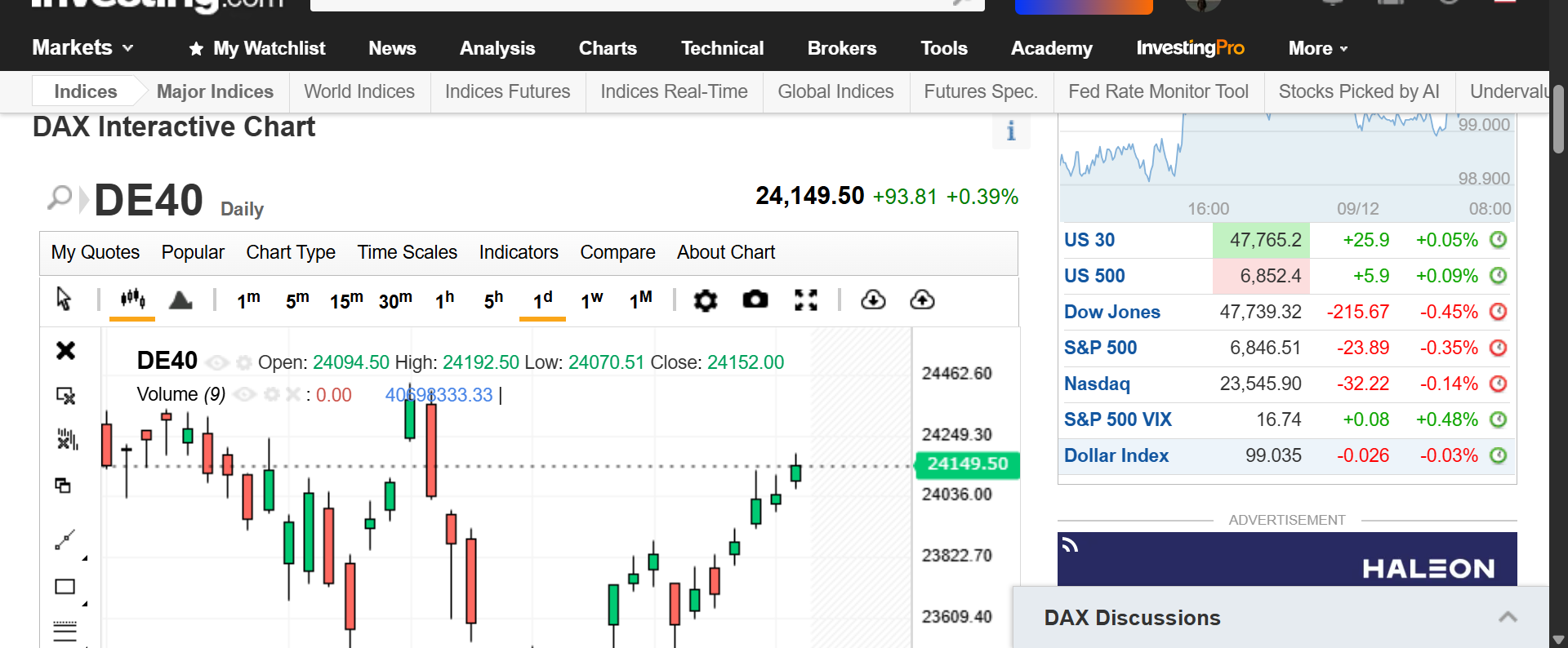Go to the World Indices tab
1568x648 pixels.
(359, 91)
